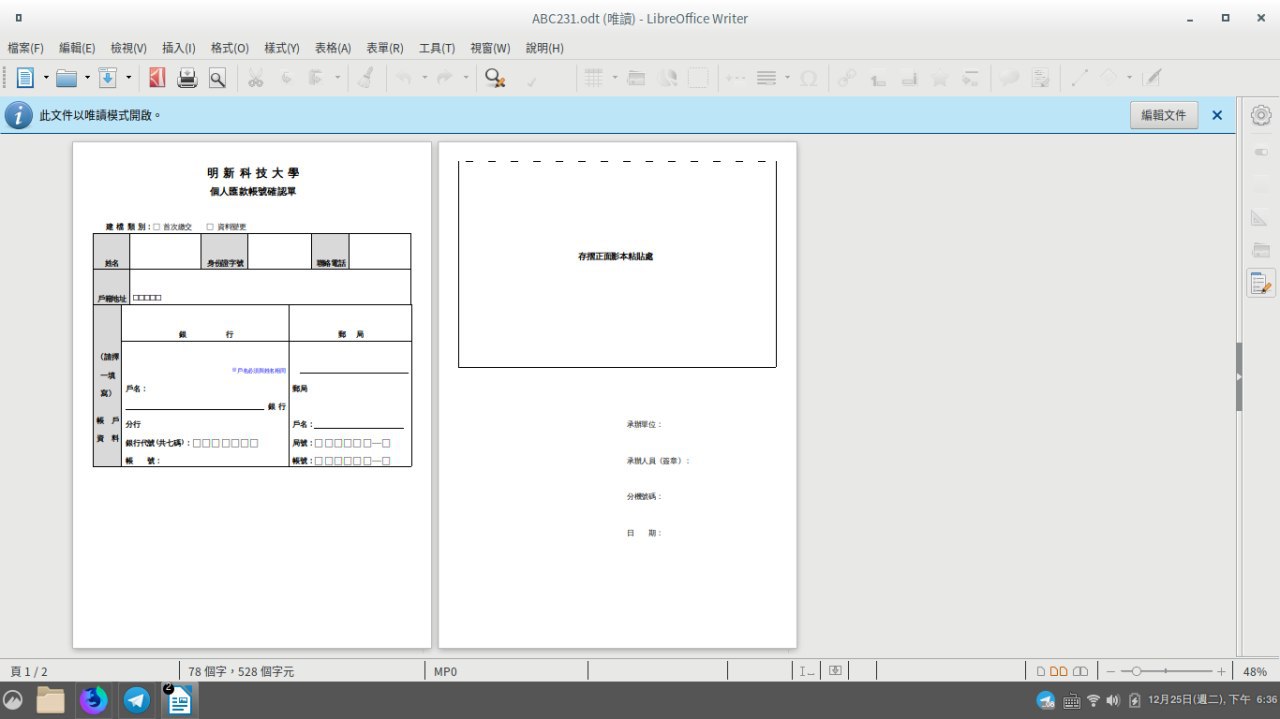Screen dimensions: 1280x719
Task: Click the Clone Formatting paintbrush icon
Action: click(366, 78)
